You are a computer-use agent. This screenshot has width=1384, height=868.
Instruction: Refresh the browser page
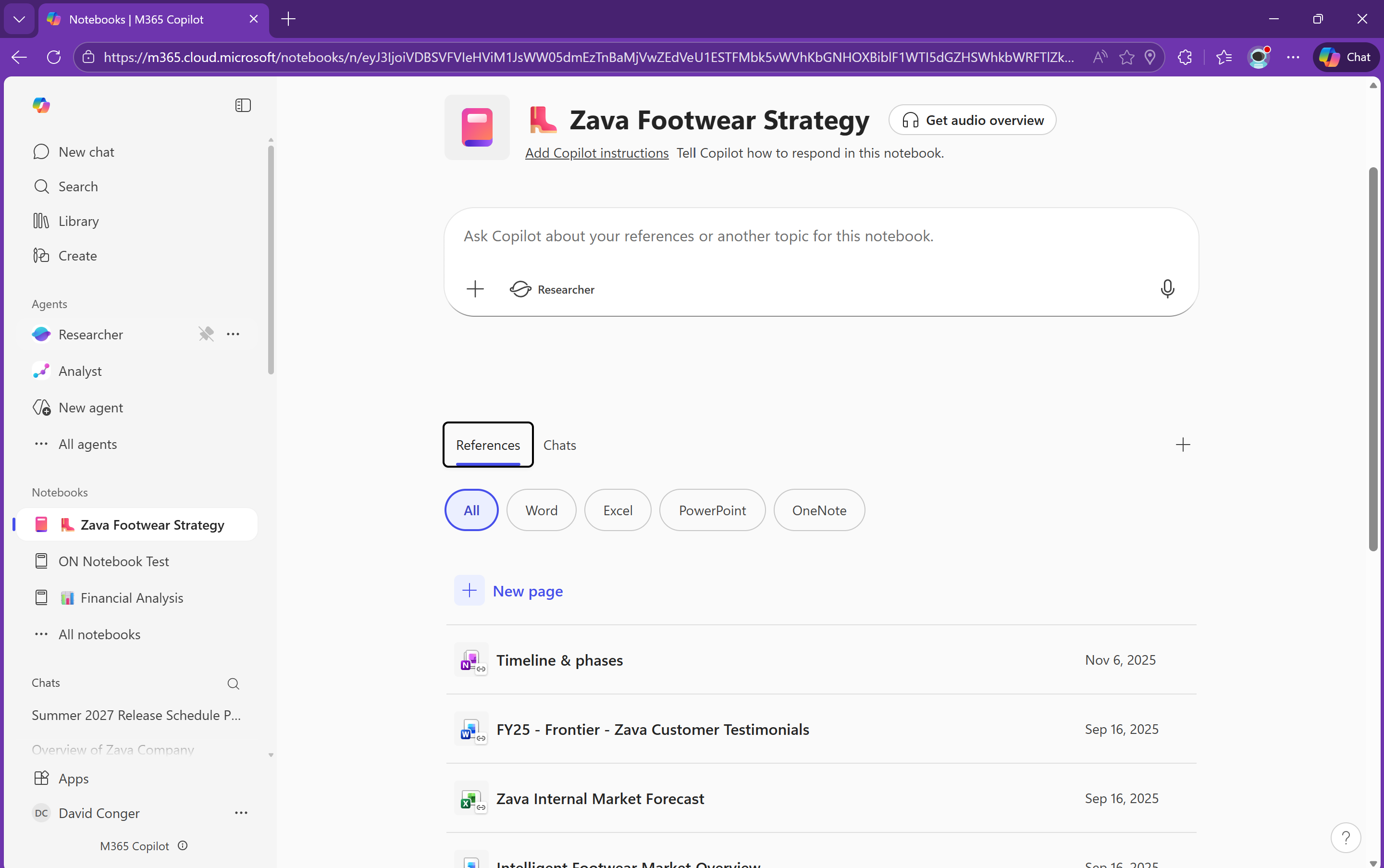(54, 57)
